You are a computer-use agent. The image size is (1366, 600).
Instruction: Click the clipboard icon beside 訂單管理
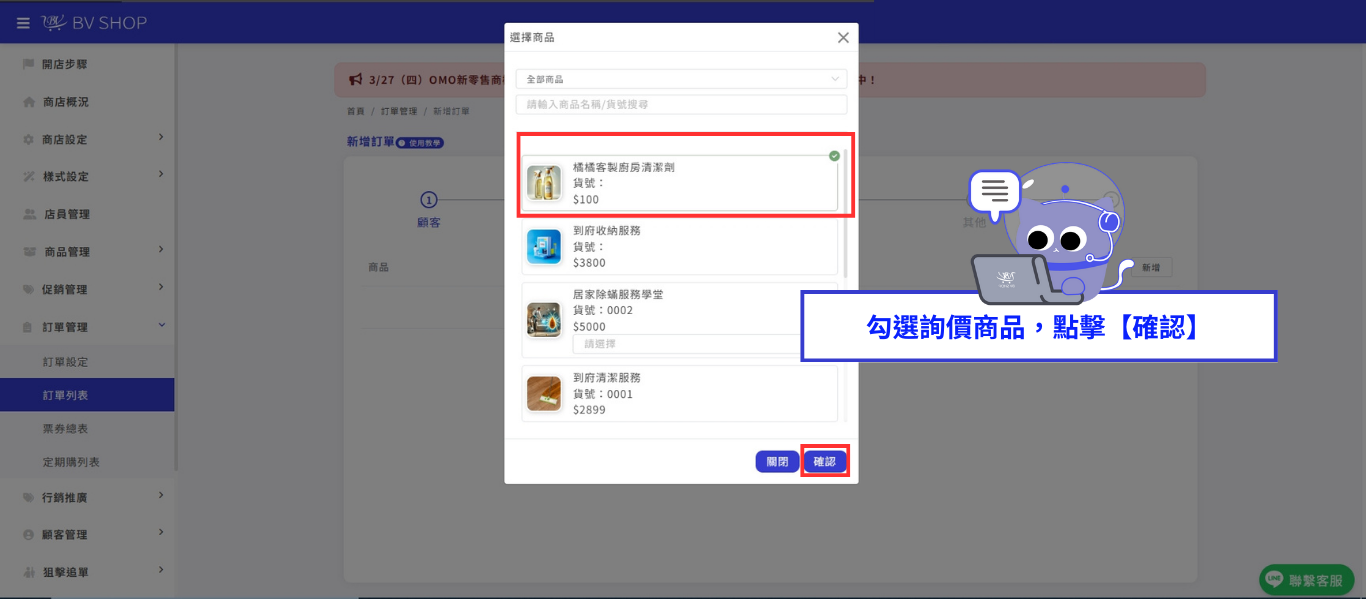pos(28,327)
